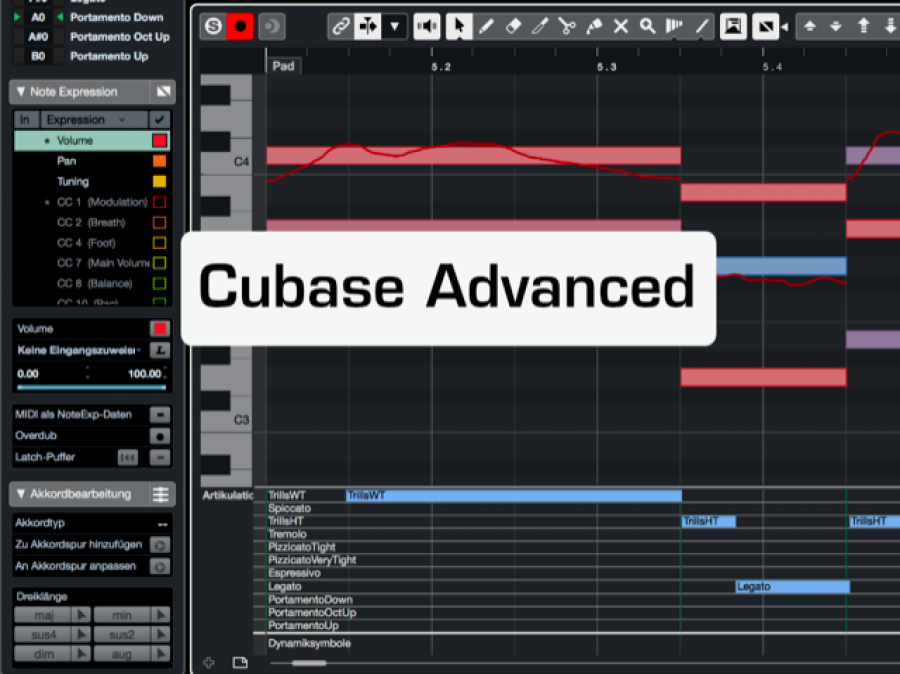Click Zu Akkordspur hinzufügen button
Viewport: 900px width, 674px height.
(x=160, y=545)
